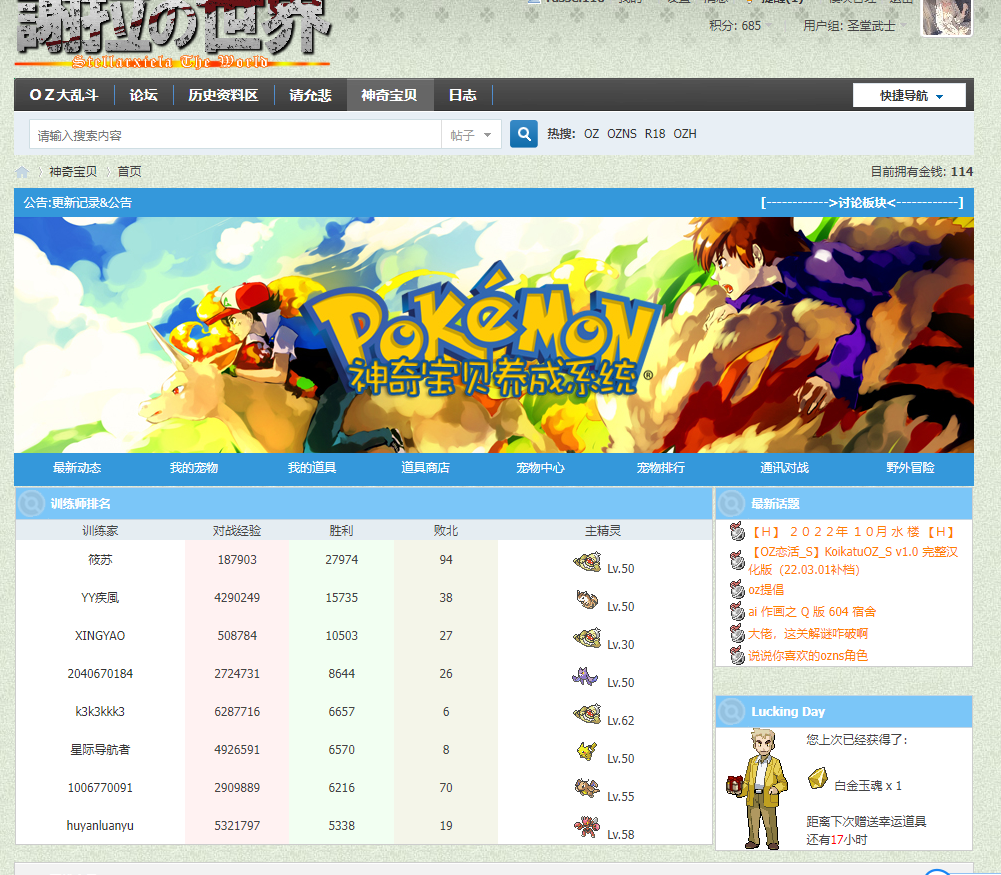This screenshot has height=875, width=1001.
Task: Click hot search term R18
Action: pyautogui.click(x=655, y=134)
